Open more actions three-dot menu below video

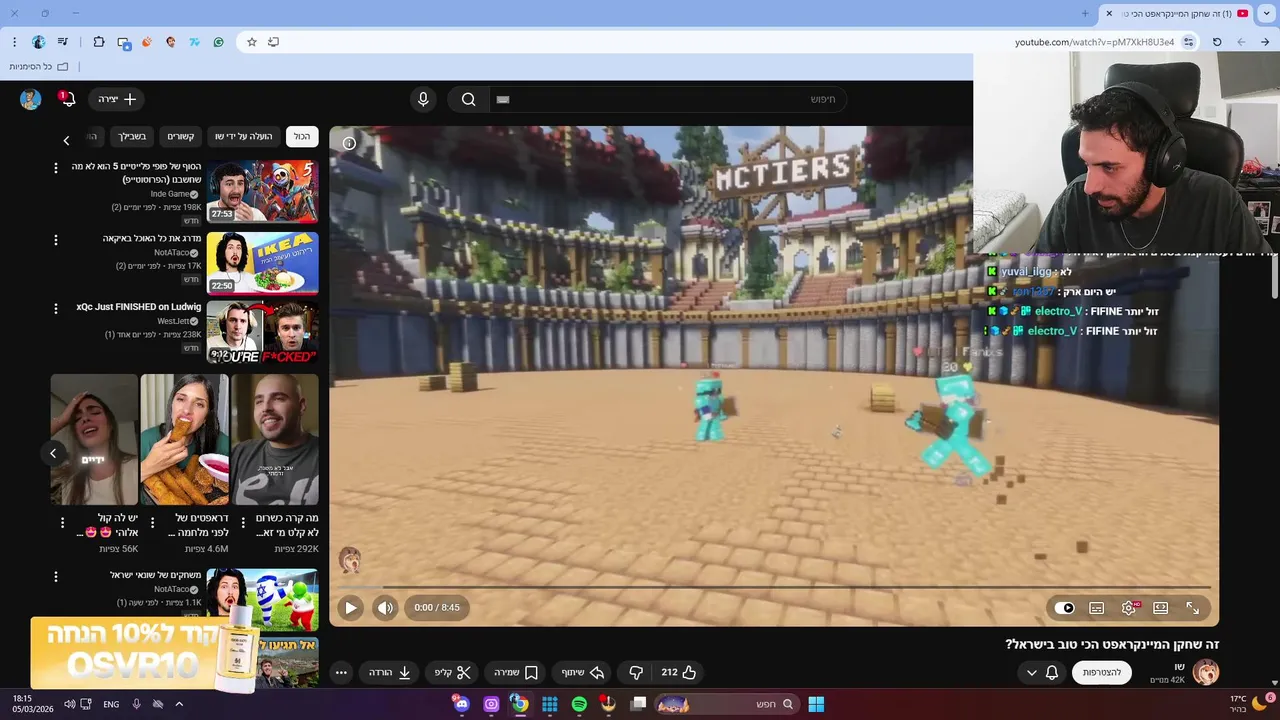coord(341,673)
